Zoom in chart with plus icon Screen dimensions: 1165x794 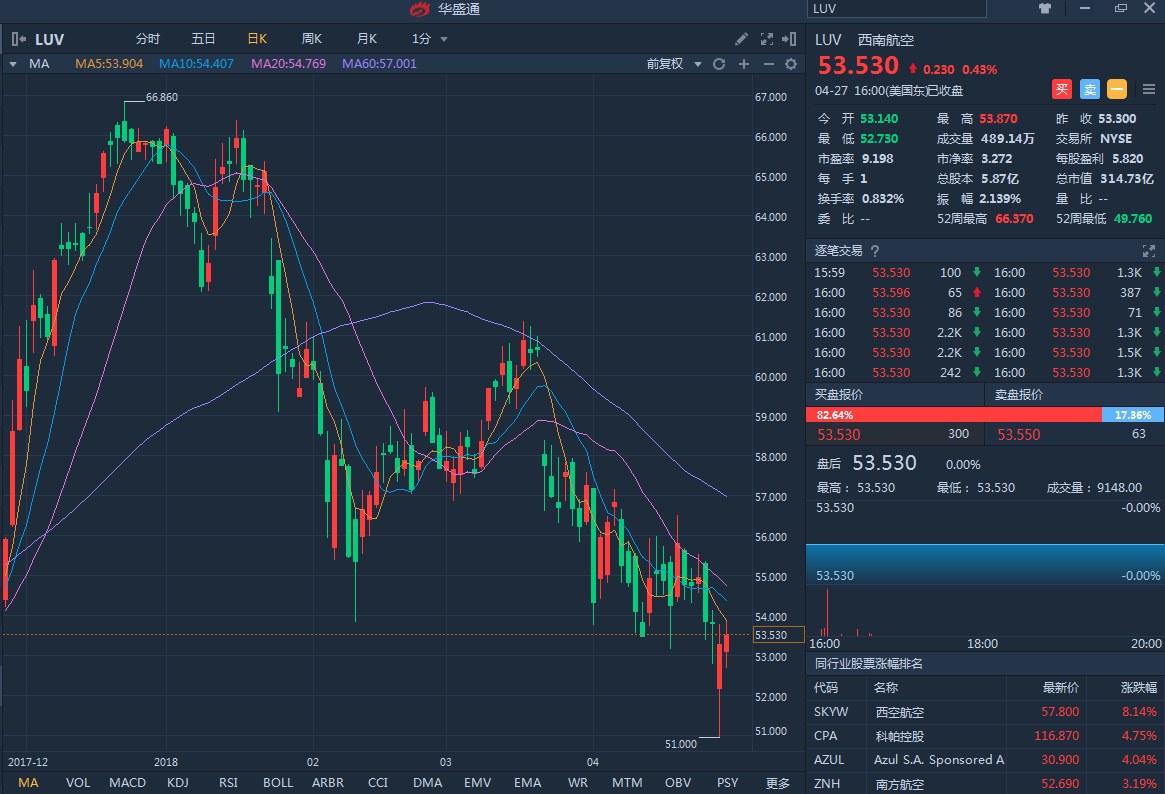(743, 64)
